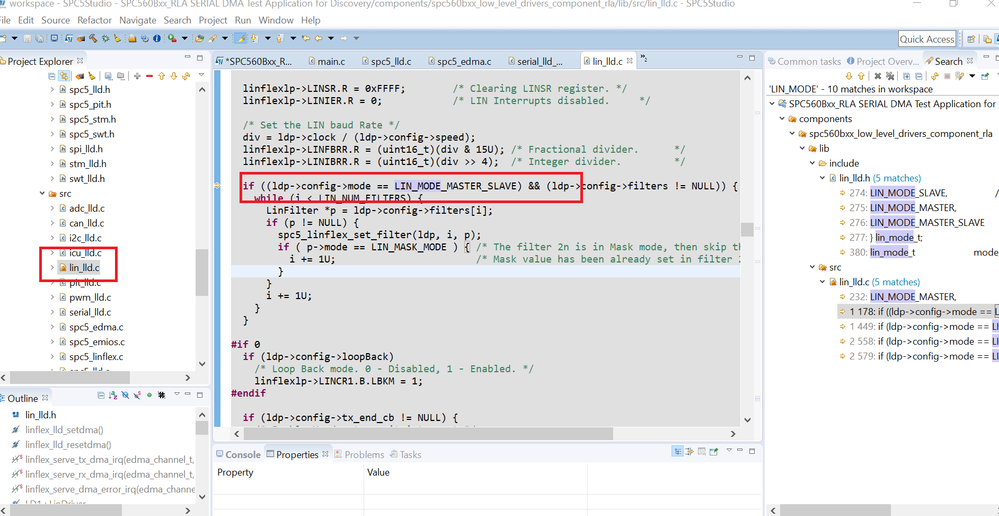This screenshot has width=999, height=516.
Task: Click the Back navigation arrow in the toolbar
Action: (318, 38)
